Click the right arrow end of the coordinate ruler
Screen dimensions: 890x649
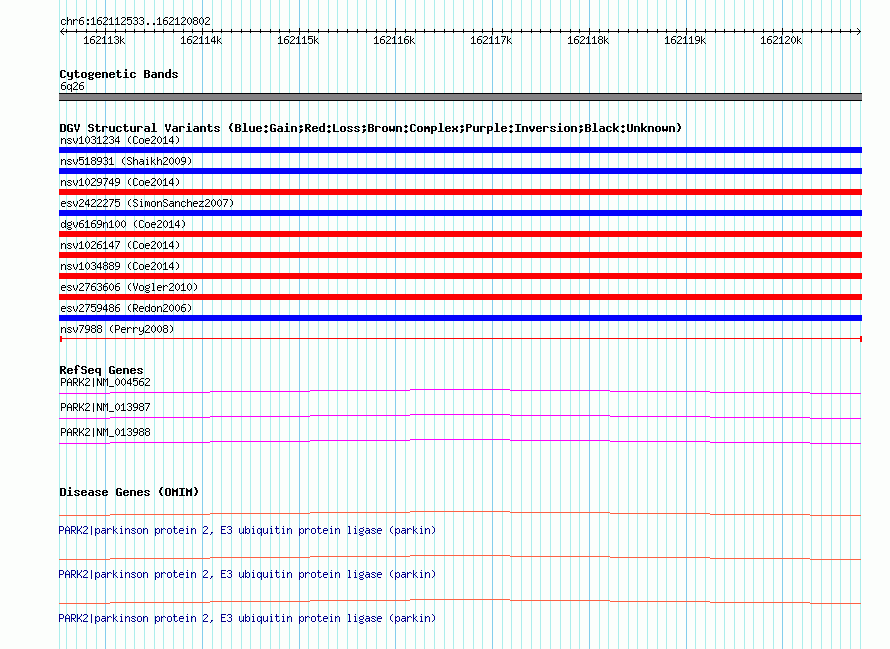point(859,32)
